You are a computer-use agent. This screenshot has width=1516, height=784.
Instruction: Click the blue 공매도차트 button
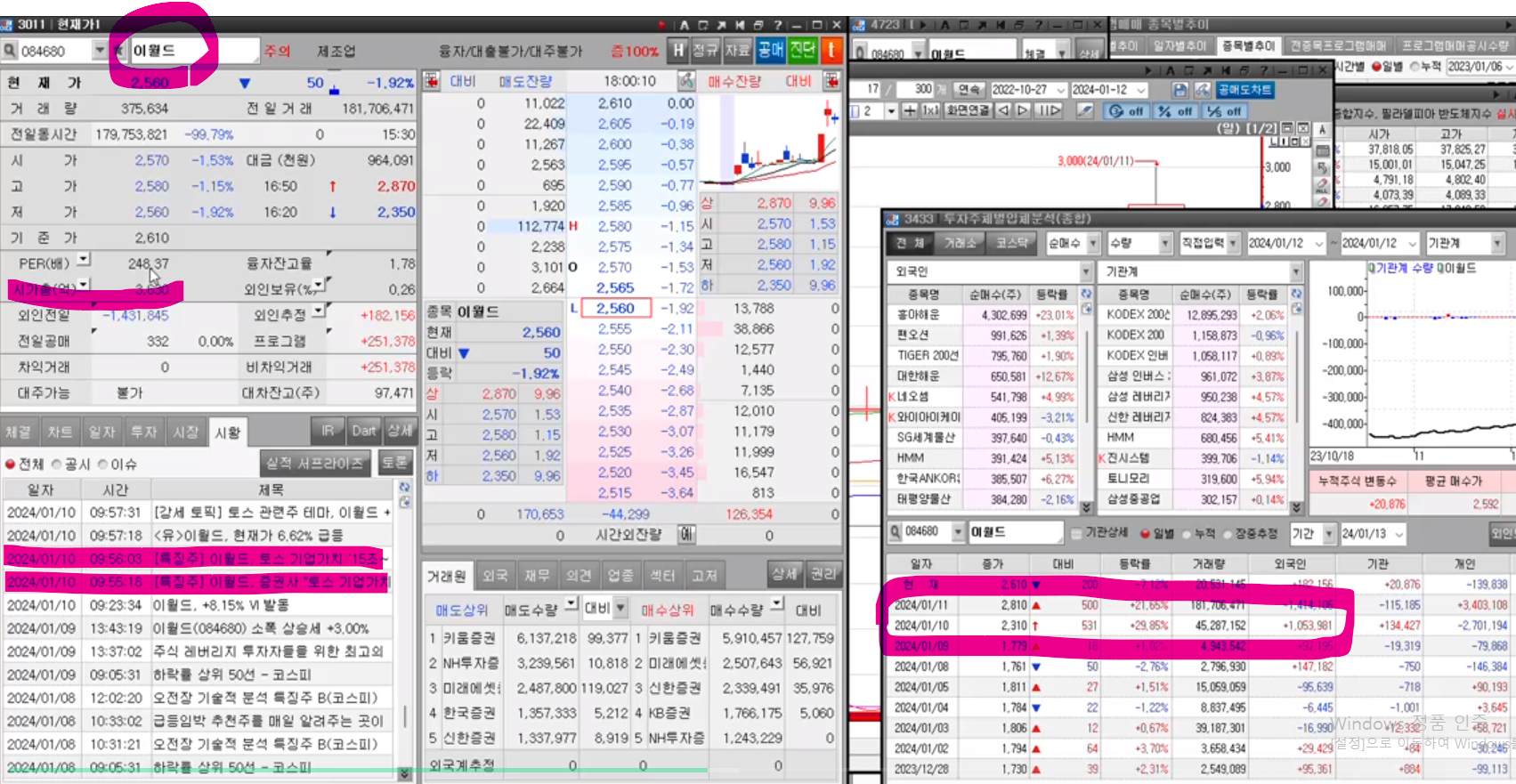point(1245,90)
